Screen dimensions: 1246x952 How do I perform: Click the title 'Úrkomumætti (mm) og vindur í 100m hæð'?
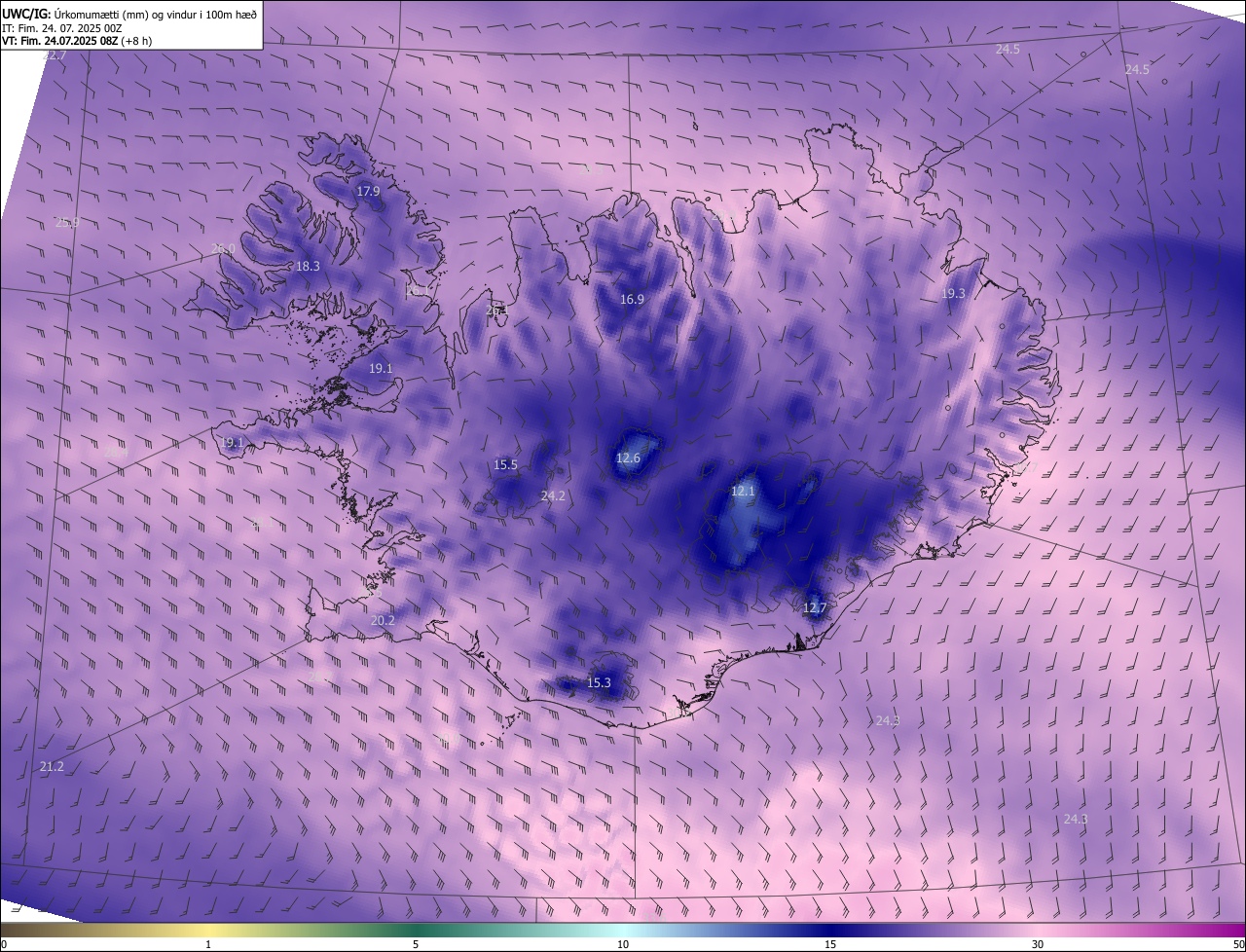pos(155,15)
